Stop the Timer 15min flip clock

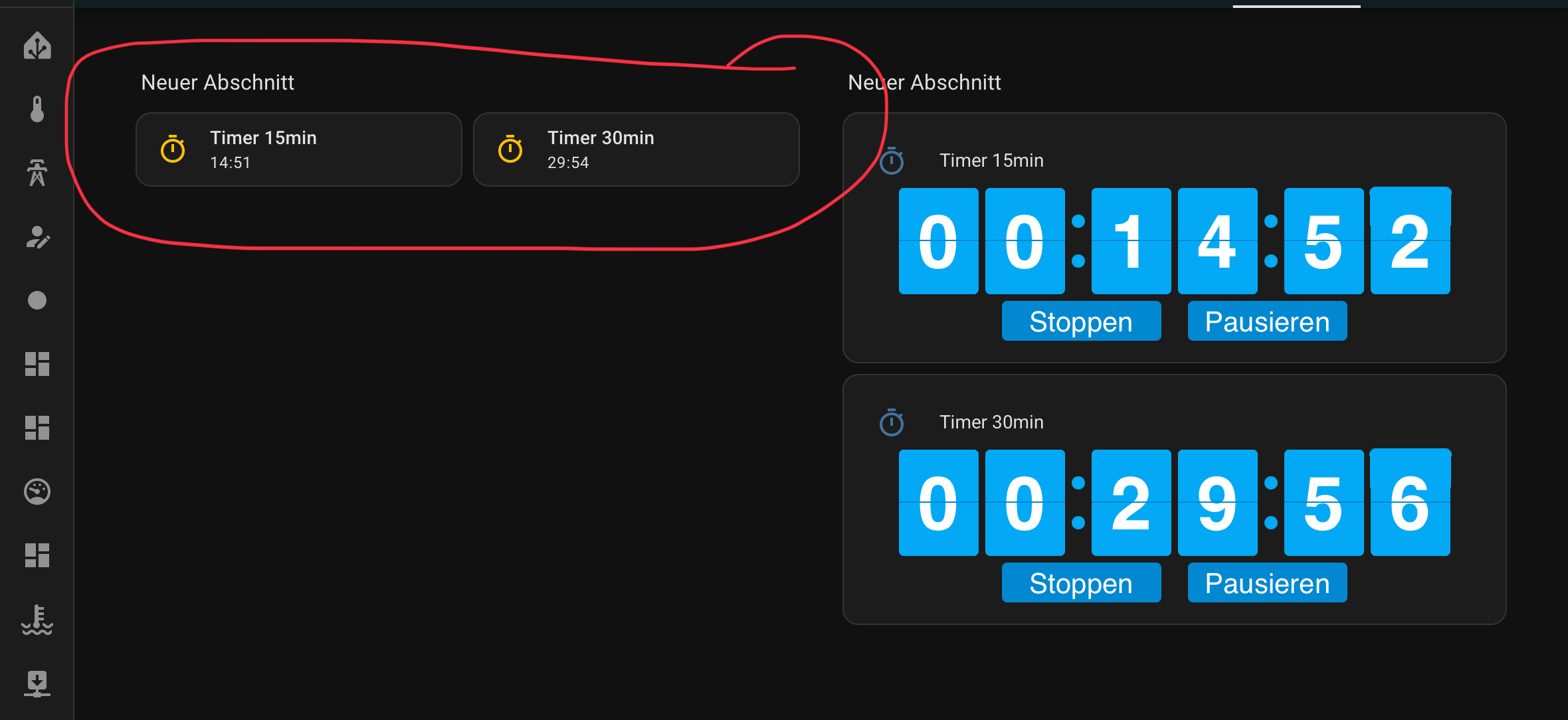(1081, 321)
